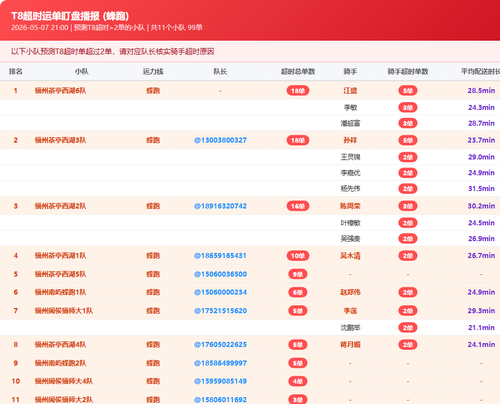Image resolution: width=500 pixels, height=404 pixels.
Task: Open team leader link @13003800327
Action: click(x=220, y=140)
